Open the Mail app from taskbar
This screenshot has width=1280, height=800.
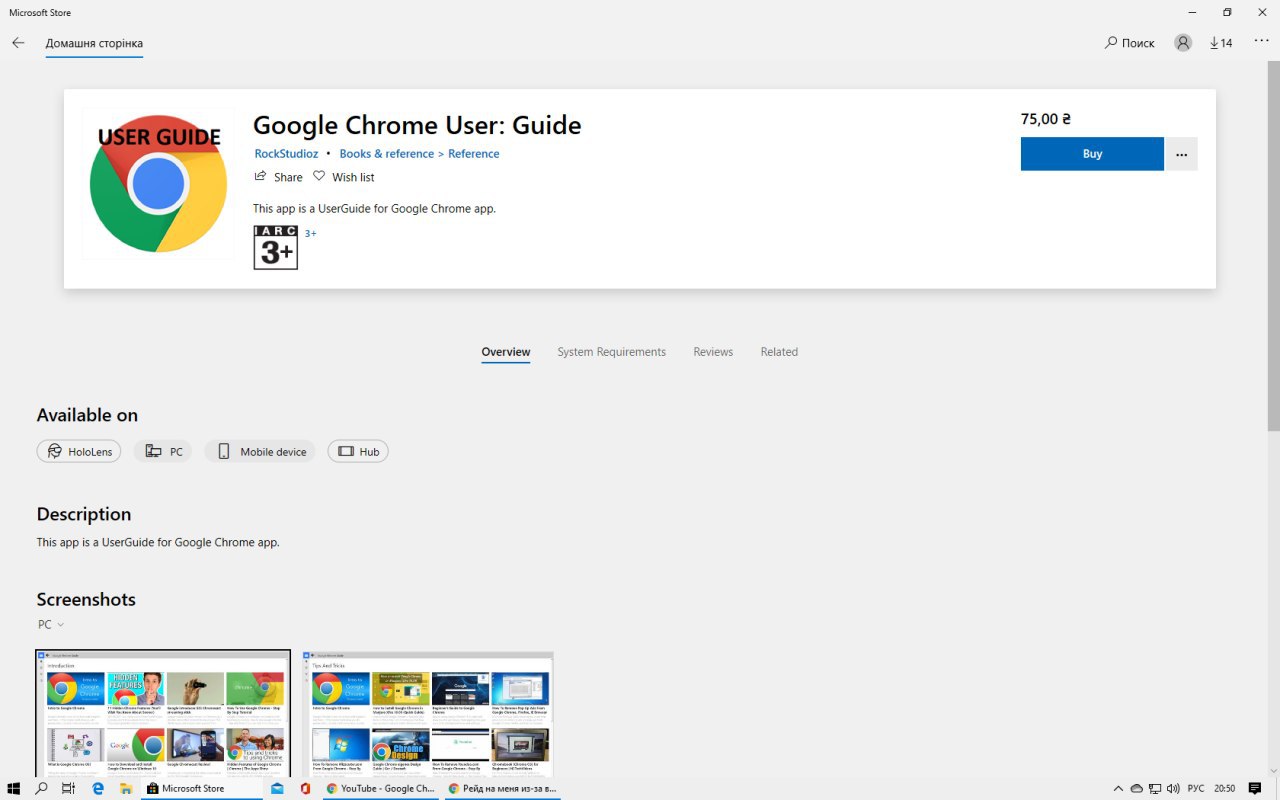[277, 788]
